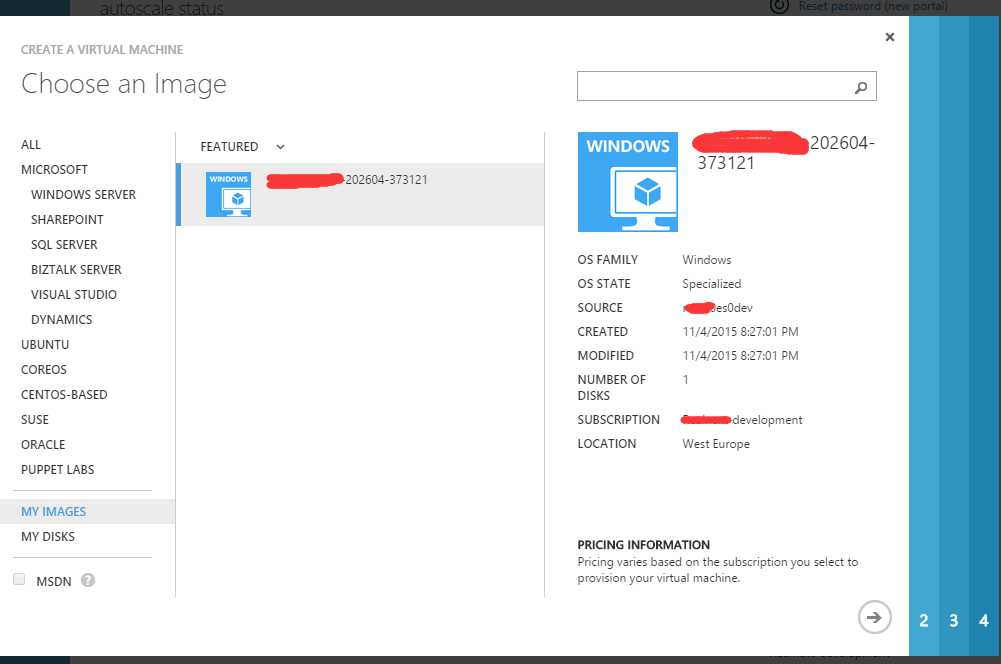This screenshot has width=1001, height=664.
Task: Click the Number of Disks value 1
Action: point(685,379)
